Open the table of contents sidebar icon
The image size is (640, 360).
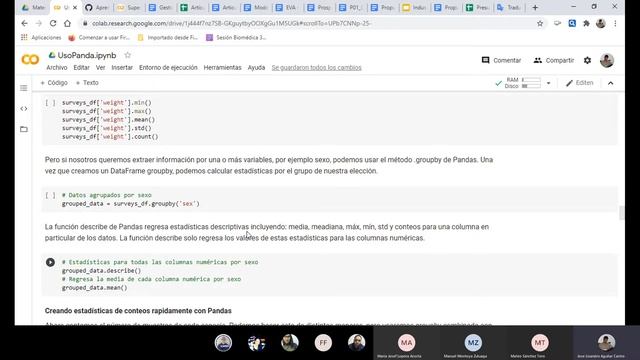(24, 88)
